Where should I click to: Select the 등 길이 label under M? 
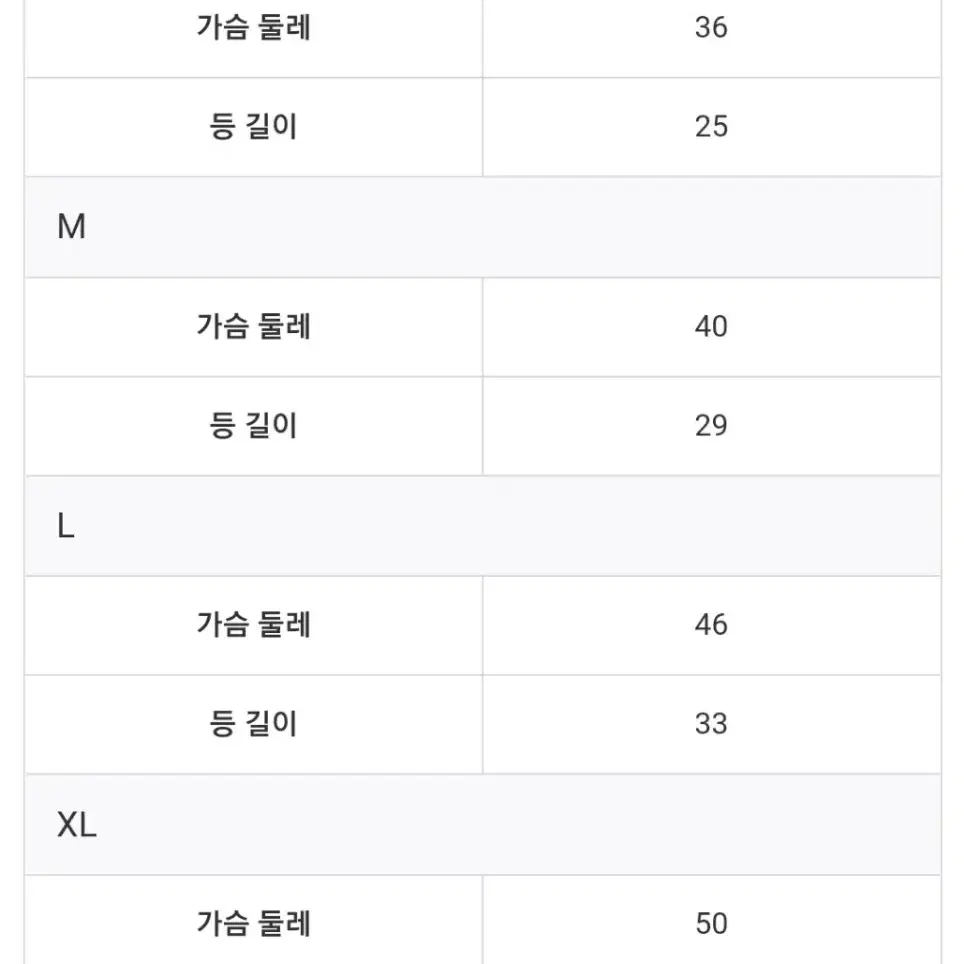click(253, 426)
